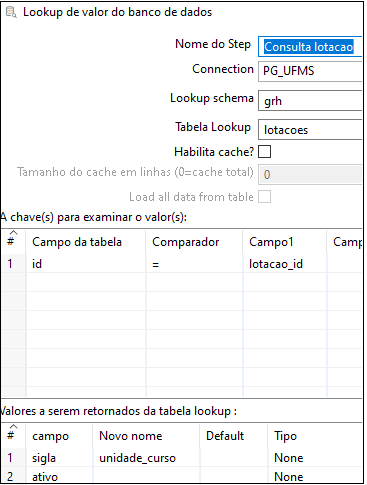Viewport: 367px width, 485px height.
Task: Select the id cell in keys table
Action: click(86, 264)
